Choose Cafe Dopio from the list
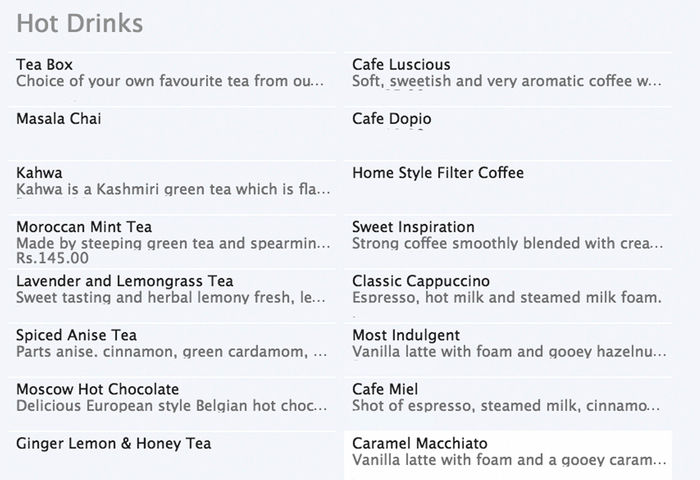 click(508, 134)
